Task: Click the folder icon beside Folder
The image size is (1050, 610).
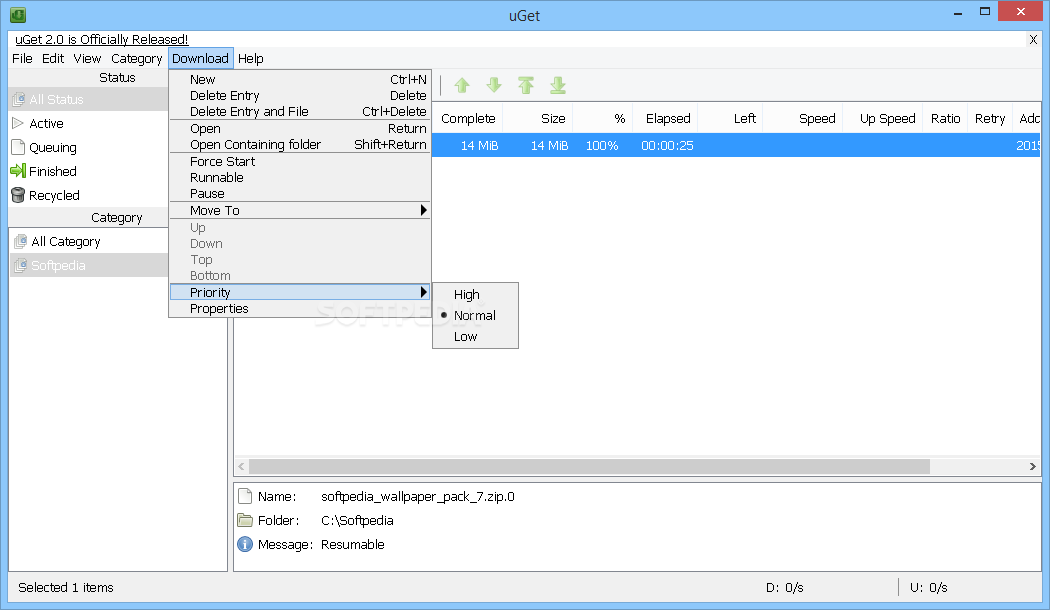Action: coord(246,520)
